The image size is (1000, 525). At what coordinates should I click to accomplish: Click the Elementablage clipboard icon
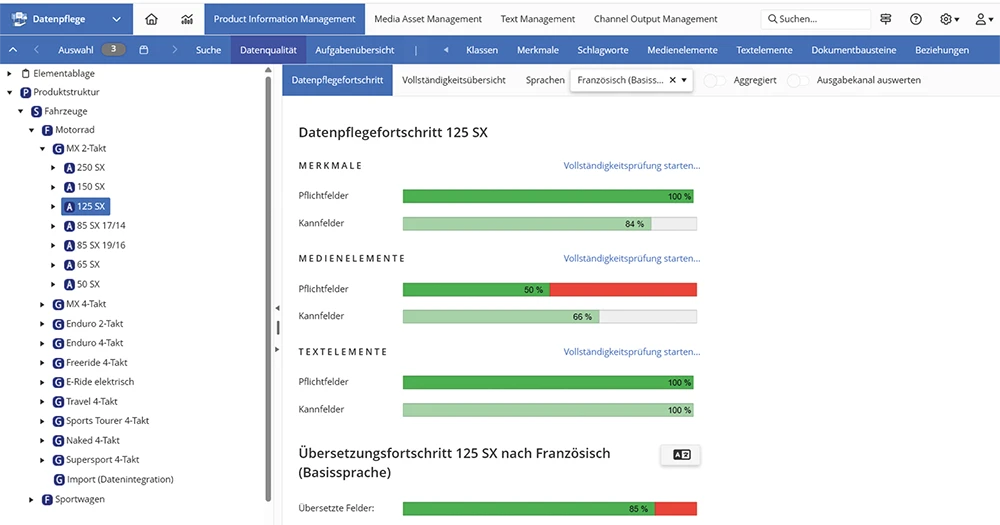click(26, 73)
